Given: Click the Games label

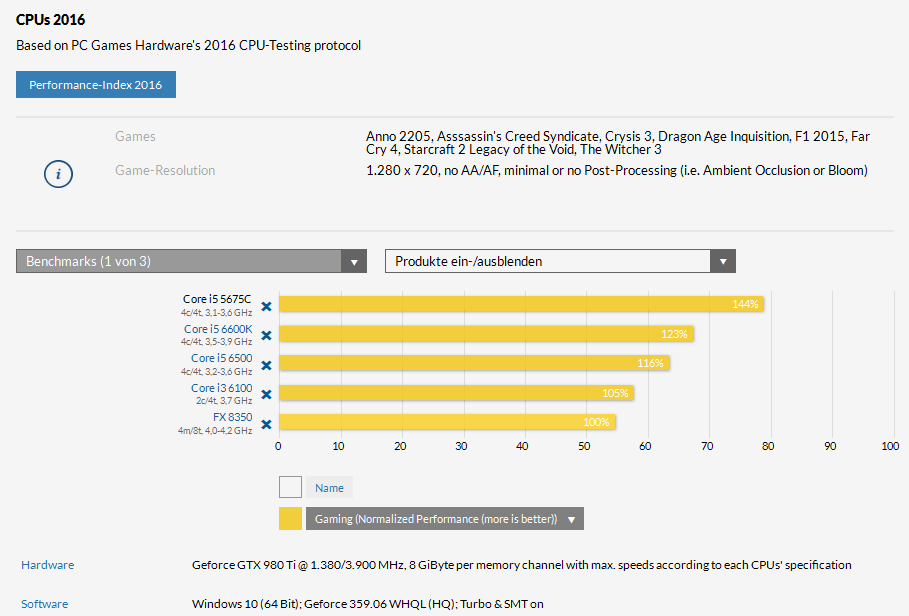Looking at the screenshot, I should [135, 136].
